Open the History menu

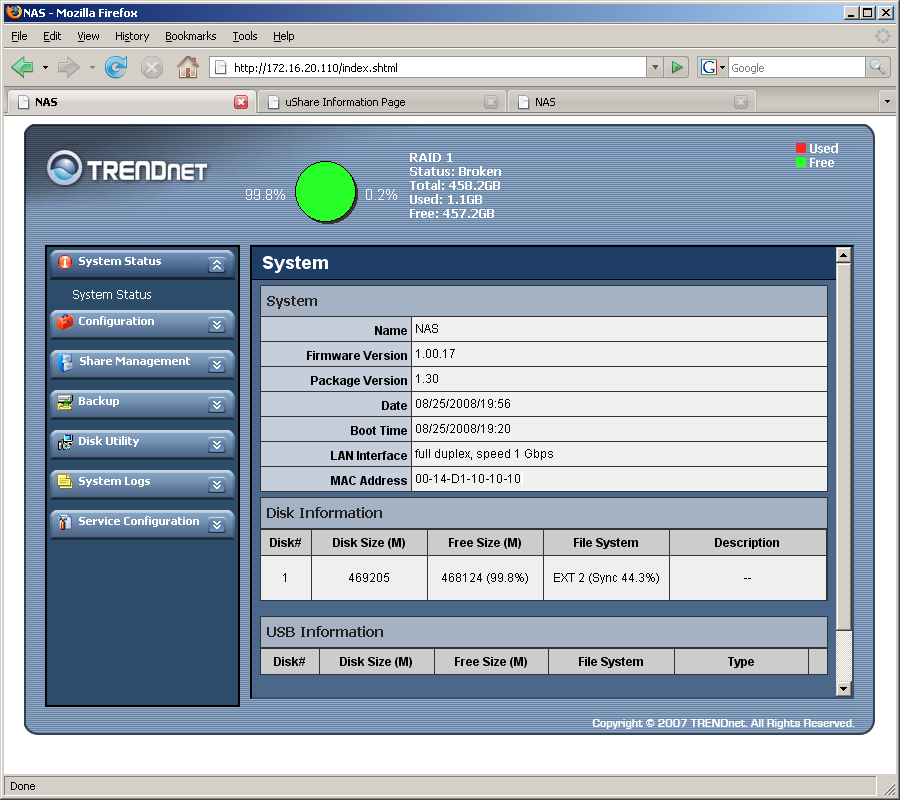click(131, 36)
